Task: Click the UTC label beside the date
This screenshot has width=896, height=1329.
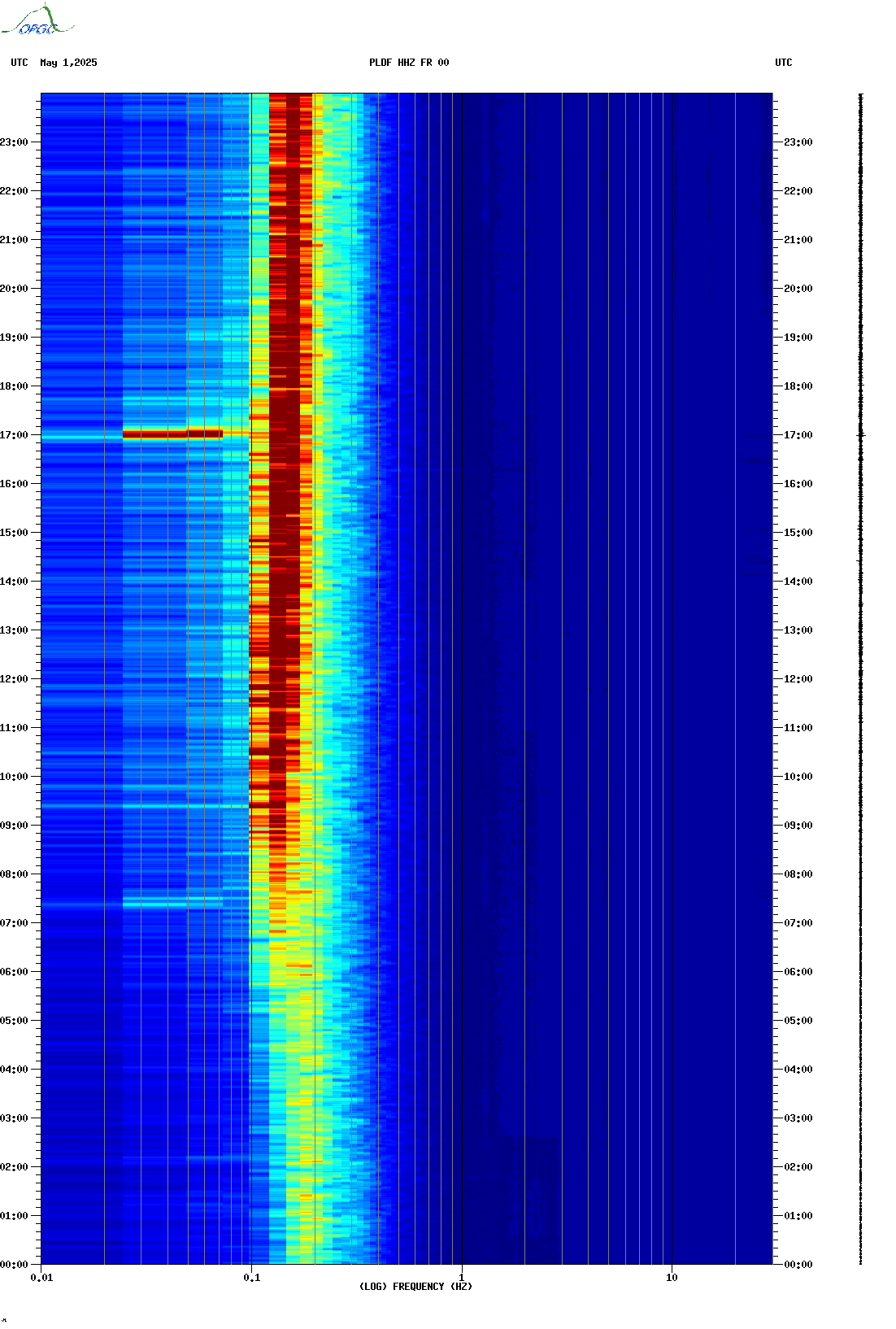Action: click(x=20, y=63)
